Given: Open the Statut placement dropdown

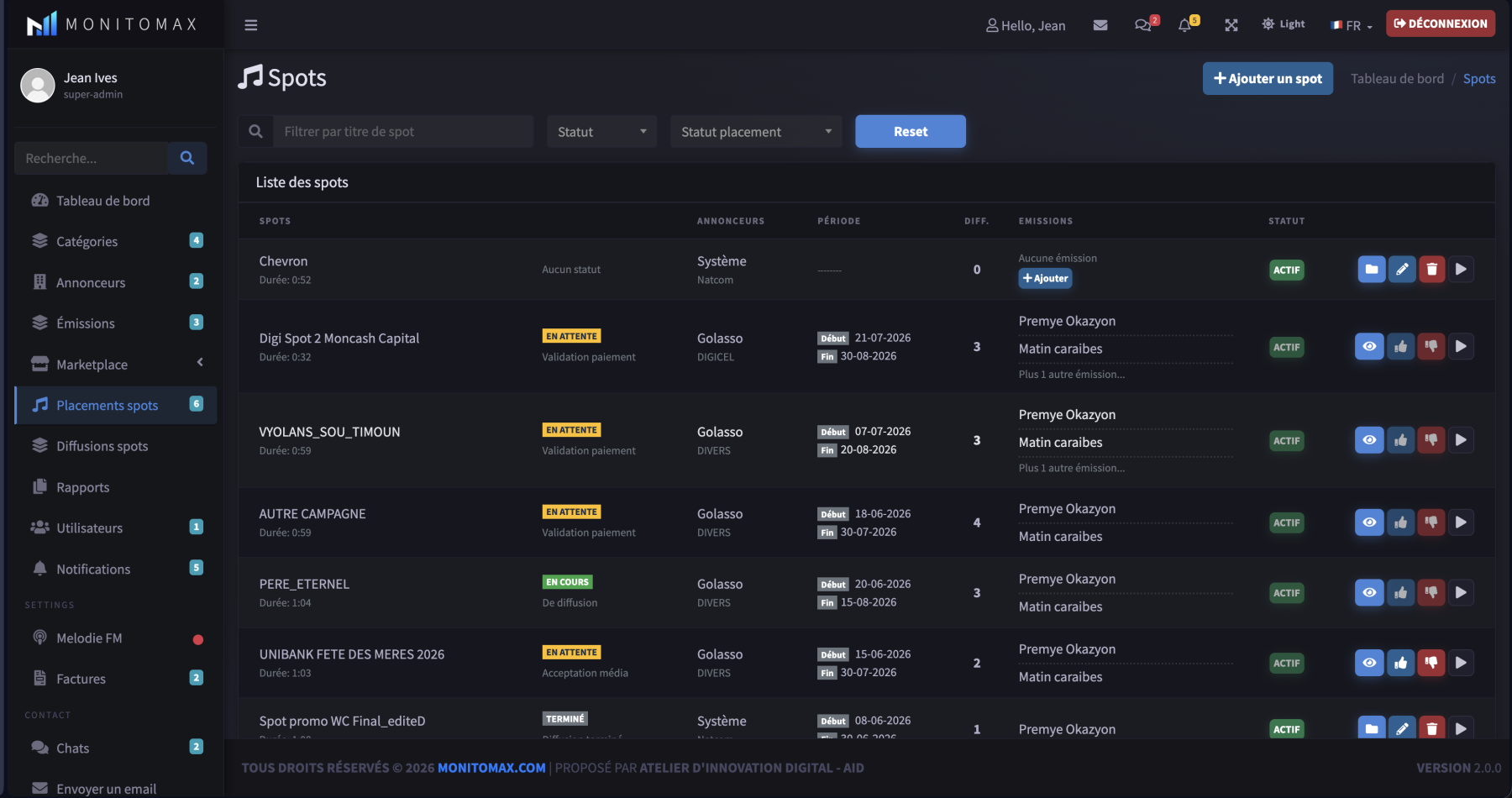Looking at the screenshot, I should click(x=756, y=132).
